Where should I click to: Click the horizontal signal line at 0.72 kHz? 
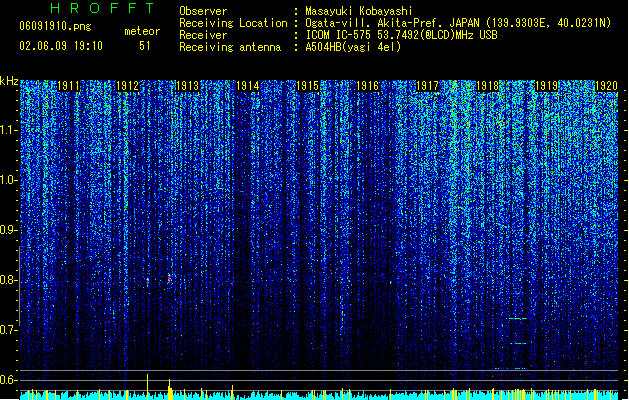[517, 319]
